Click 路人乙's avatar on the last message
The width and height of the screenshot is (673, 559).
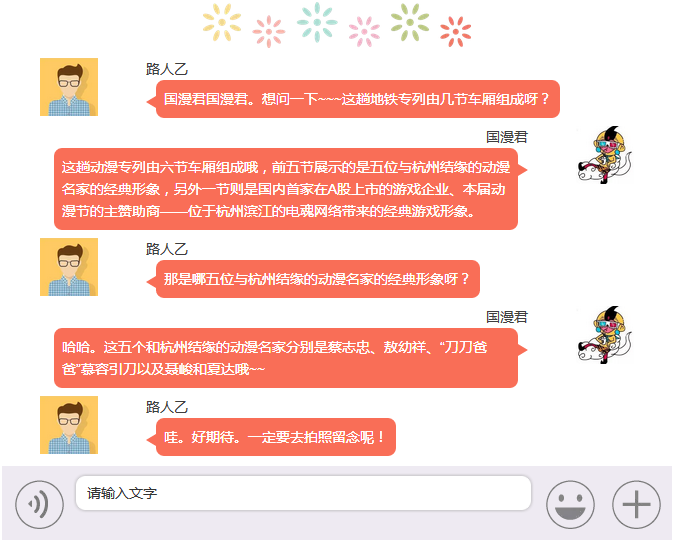coord(69,425)
